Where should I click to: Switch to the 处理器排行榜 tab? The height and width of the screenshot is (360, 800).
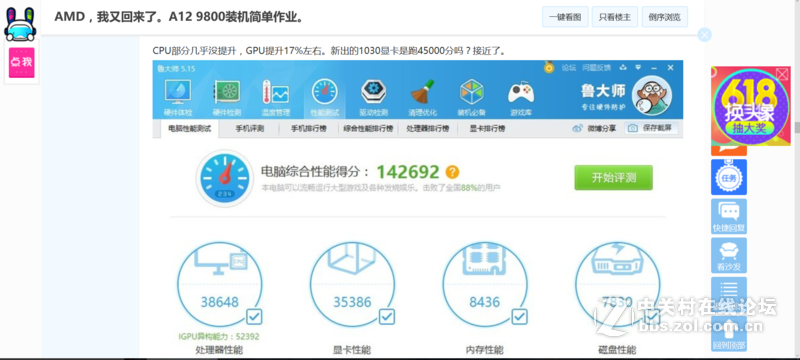pyautogui.click(x=428, y=129)
